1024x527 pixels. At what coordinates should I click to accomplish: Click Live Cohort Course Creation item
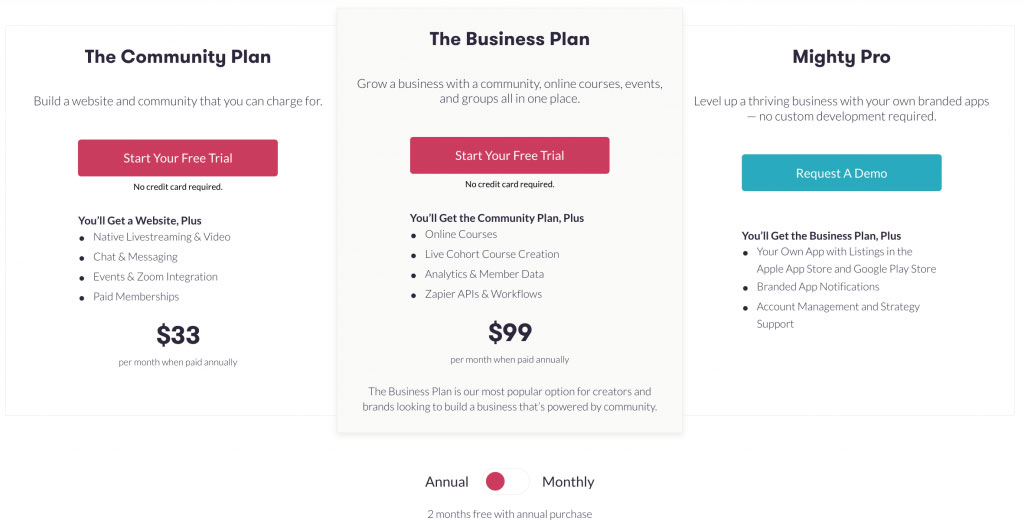click(492, 254)
